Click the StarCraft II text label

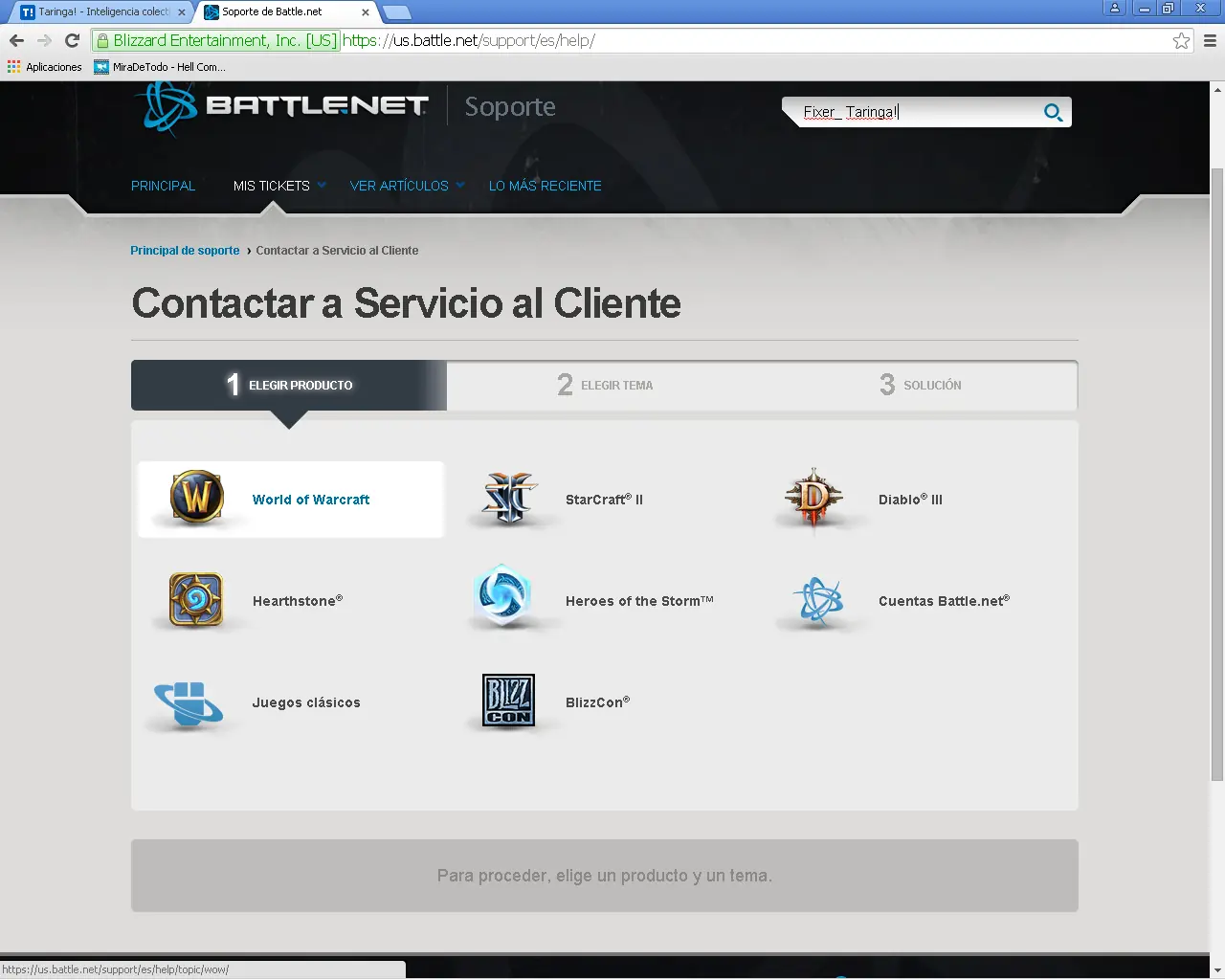(x=604, y=500)
